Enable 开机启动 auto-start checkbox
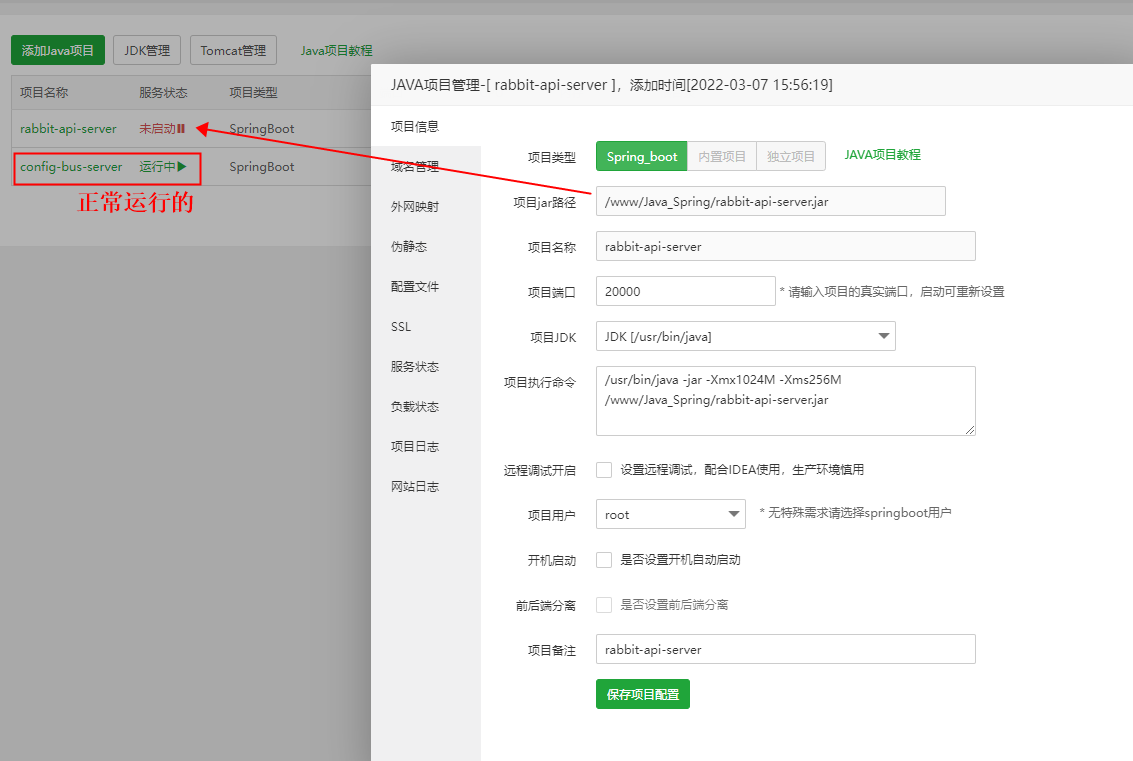This screenshot has height=761, width=1133. point(604,560)
